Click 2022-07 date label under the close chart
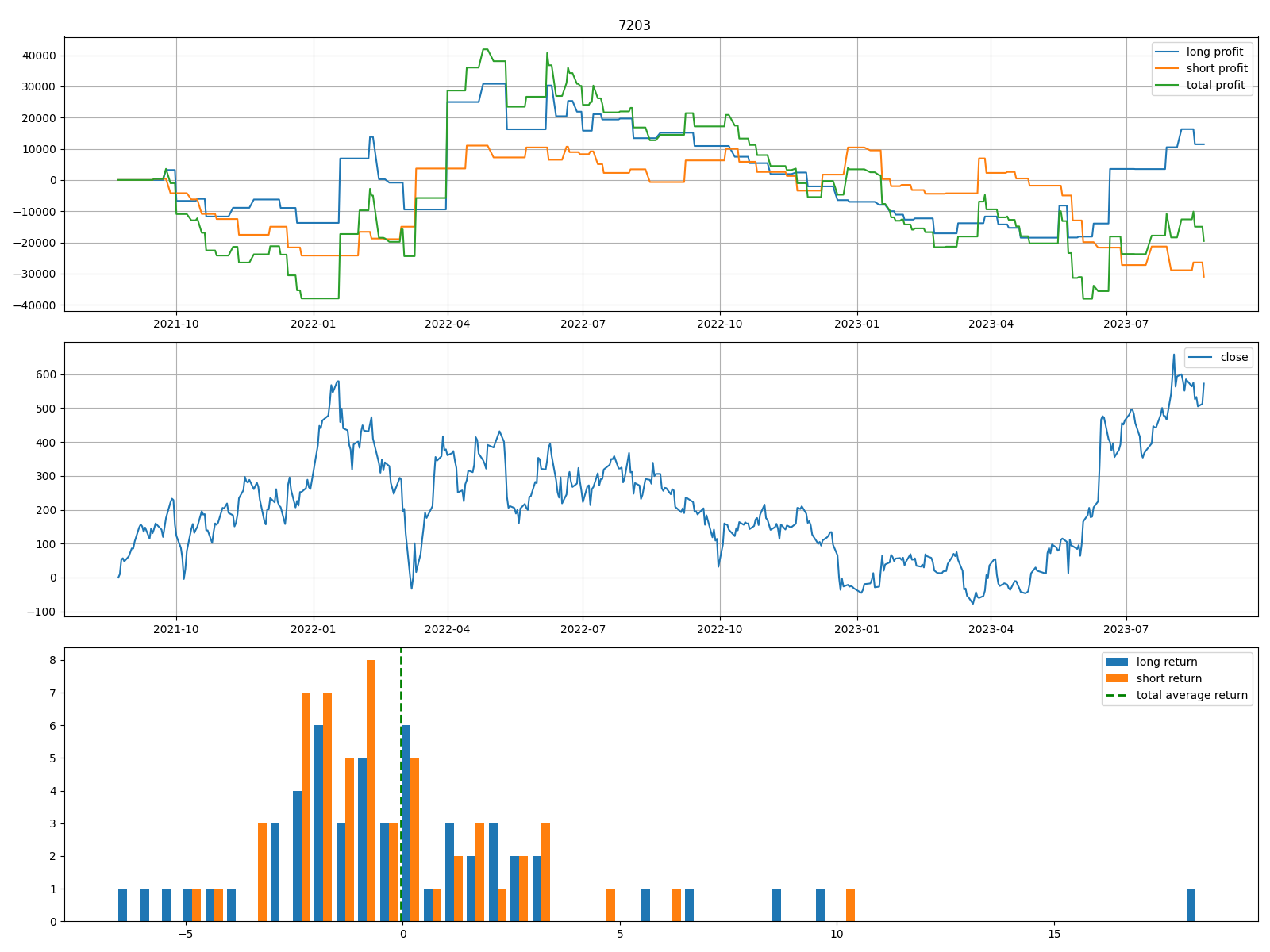The height and width of the screenshot is (952, 1270). point(583,629)
